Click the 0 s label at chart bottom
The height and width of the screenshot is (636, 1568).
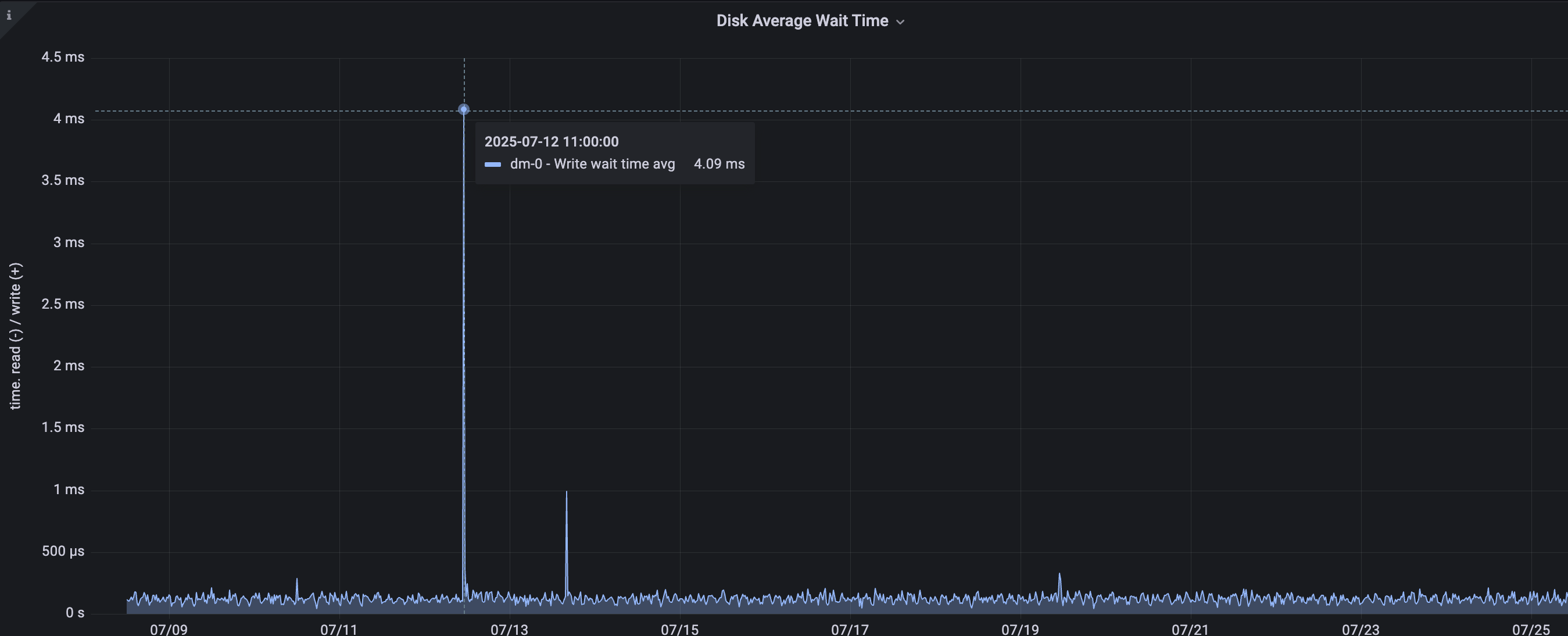pos(76,613)
